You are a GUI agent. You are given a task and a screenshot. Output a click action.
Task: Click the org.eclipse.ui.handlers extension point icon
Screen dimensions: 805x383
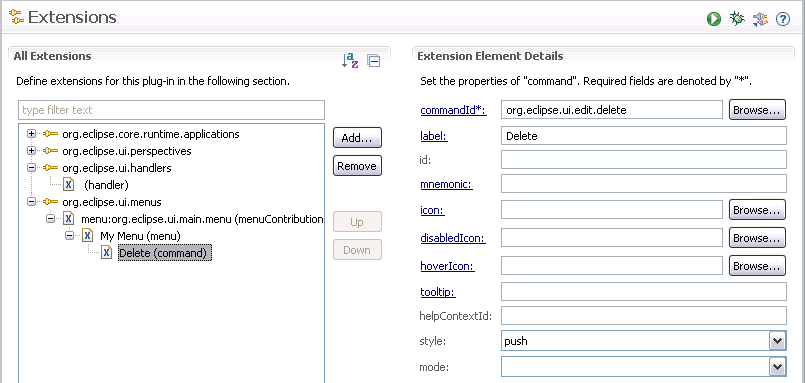pyautogui.click(x=50, y=168)
